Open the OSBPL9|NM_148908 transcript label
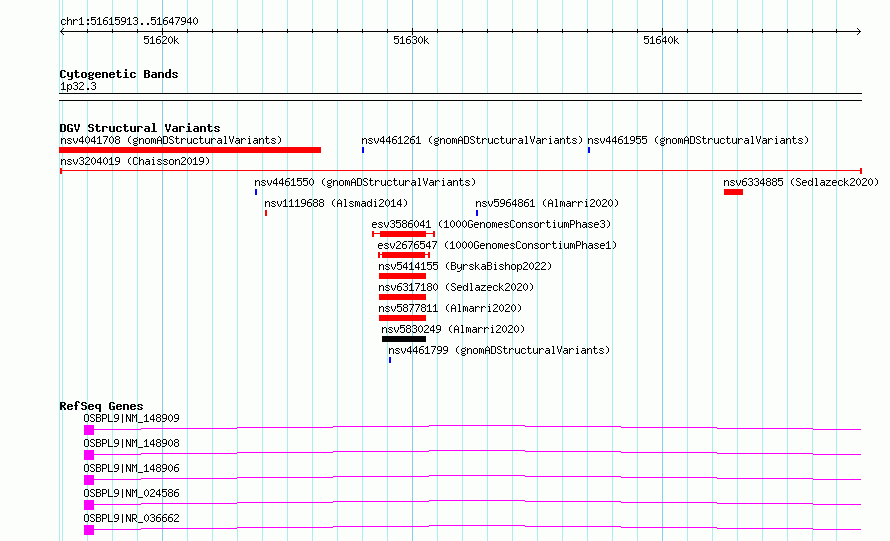Image resolution: width=890 pixels, height=541 pixels. (x=131, y=443)
